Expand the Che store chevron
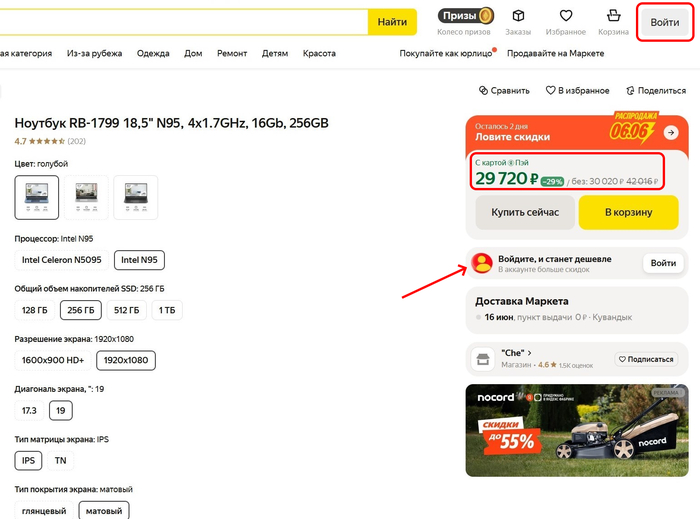Screen dimensions: 700x519 [x=530, y=352]
